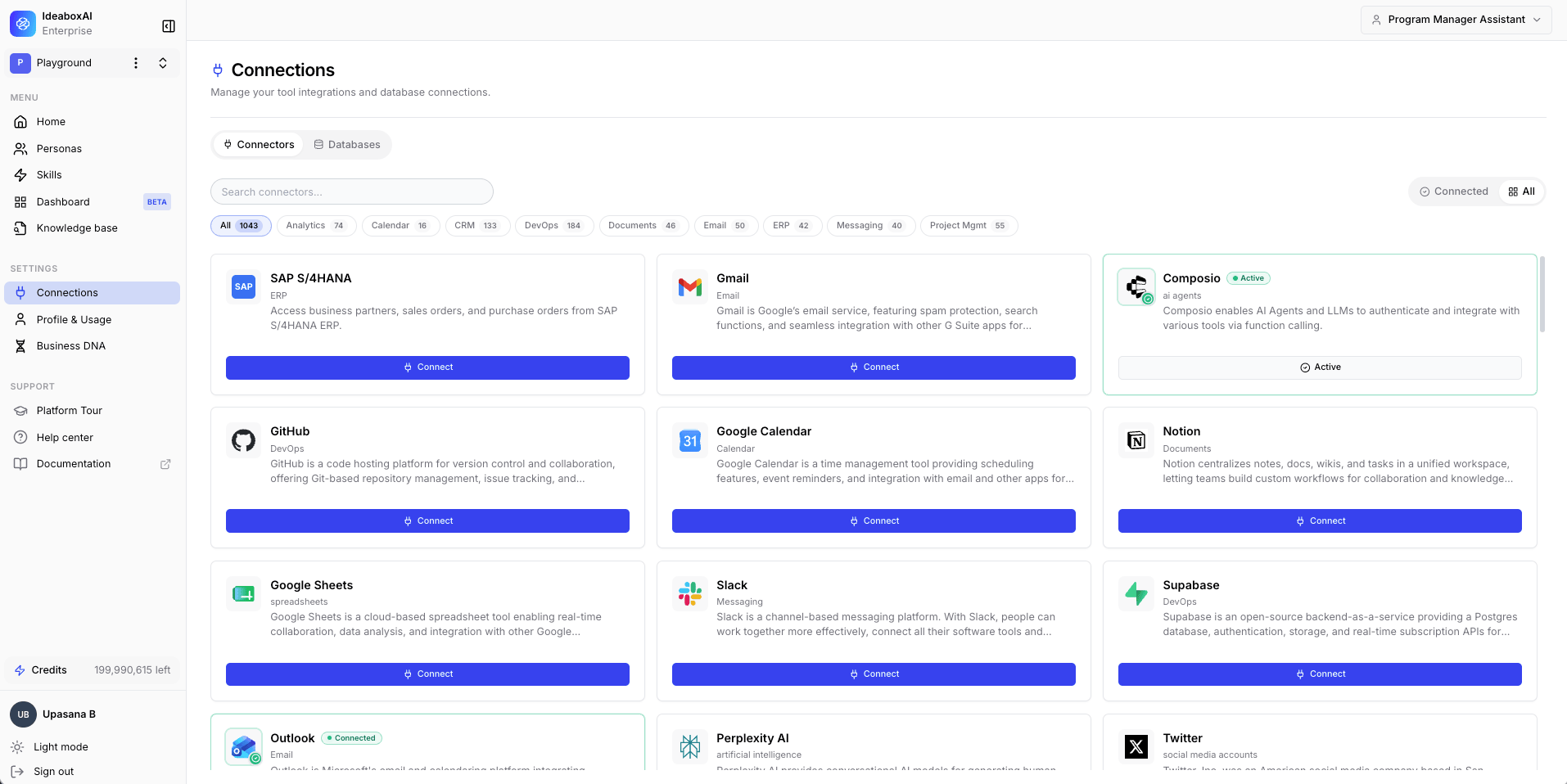The width and height of the screenshot is (1567, 784).
Task: Switch to the Connectors tab
Action: tap(259, 145)
